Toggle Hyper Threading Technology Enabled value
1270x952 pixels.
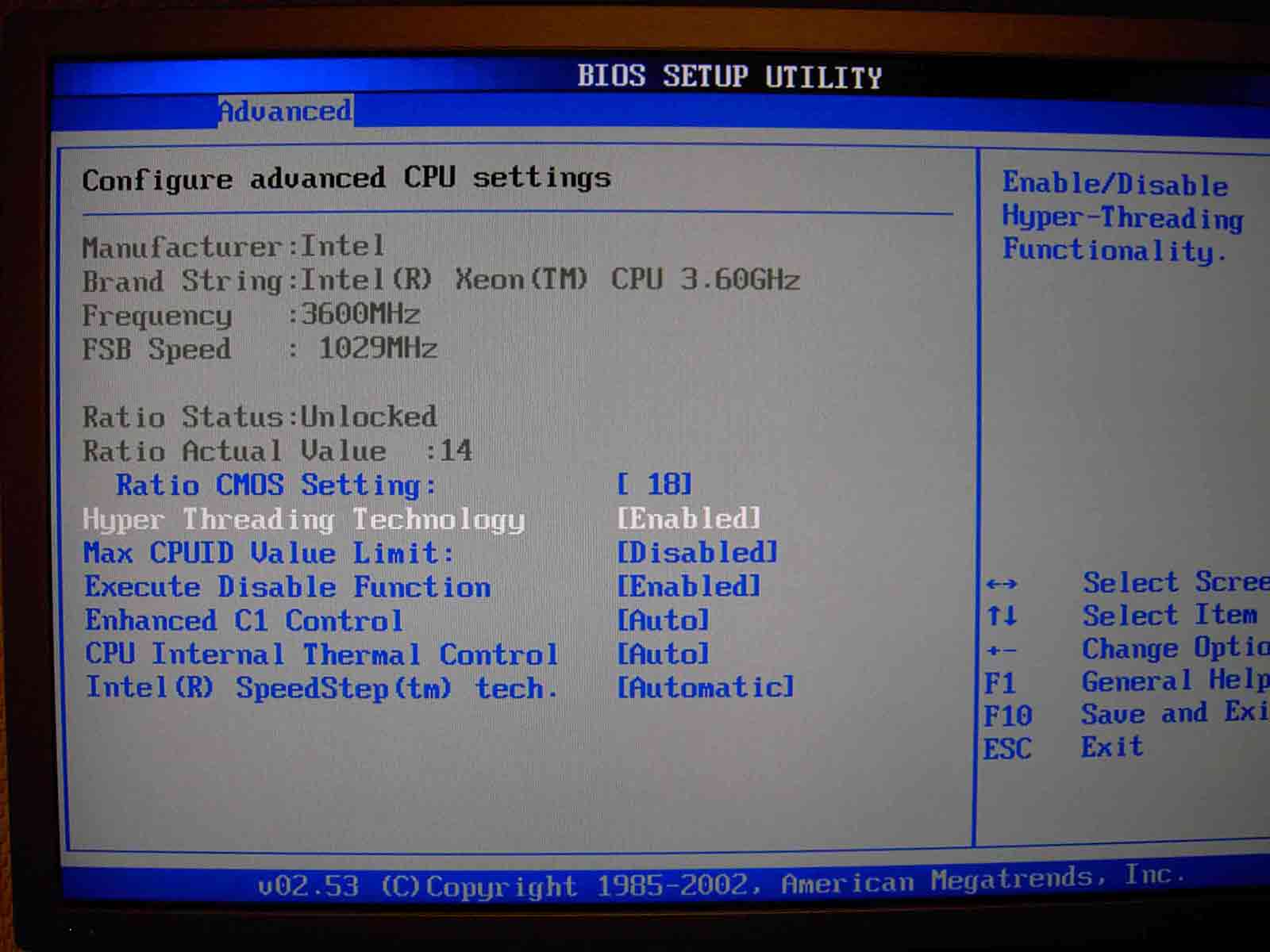click(689, 519)
